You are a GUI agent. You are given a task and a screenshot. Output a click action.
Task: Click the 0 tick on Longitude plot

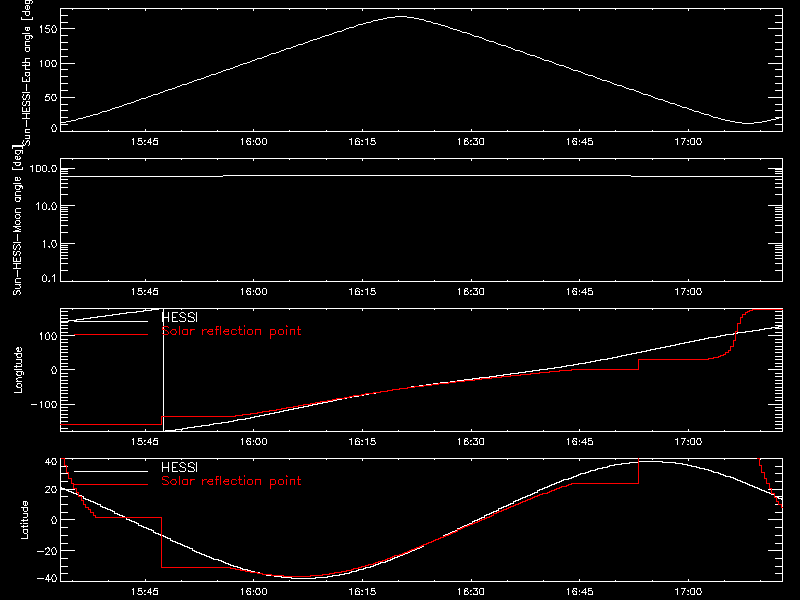[54, 370]
